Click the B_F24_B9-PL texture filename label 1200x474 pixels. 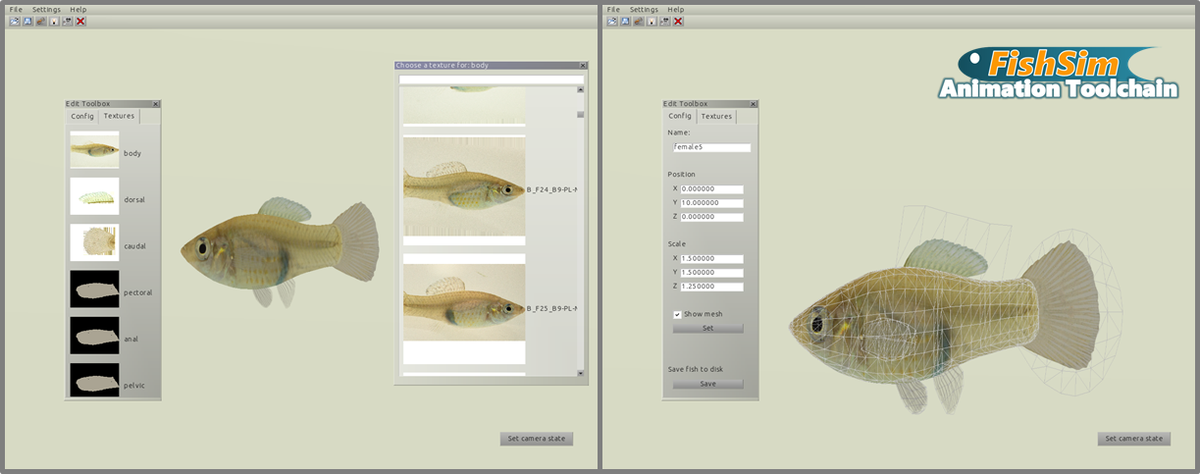552,188
